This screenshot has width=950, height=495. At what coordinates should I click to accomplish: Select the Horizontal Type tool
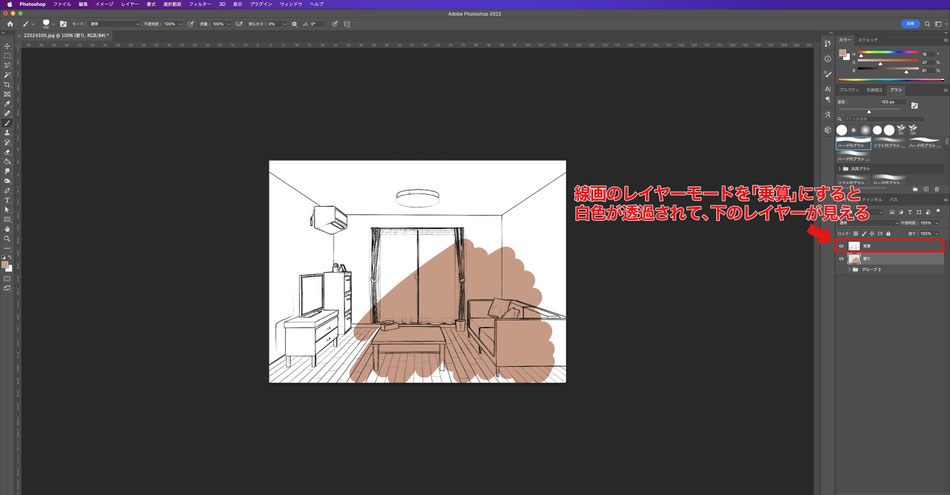[x=7, y=200]
